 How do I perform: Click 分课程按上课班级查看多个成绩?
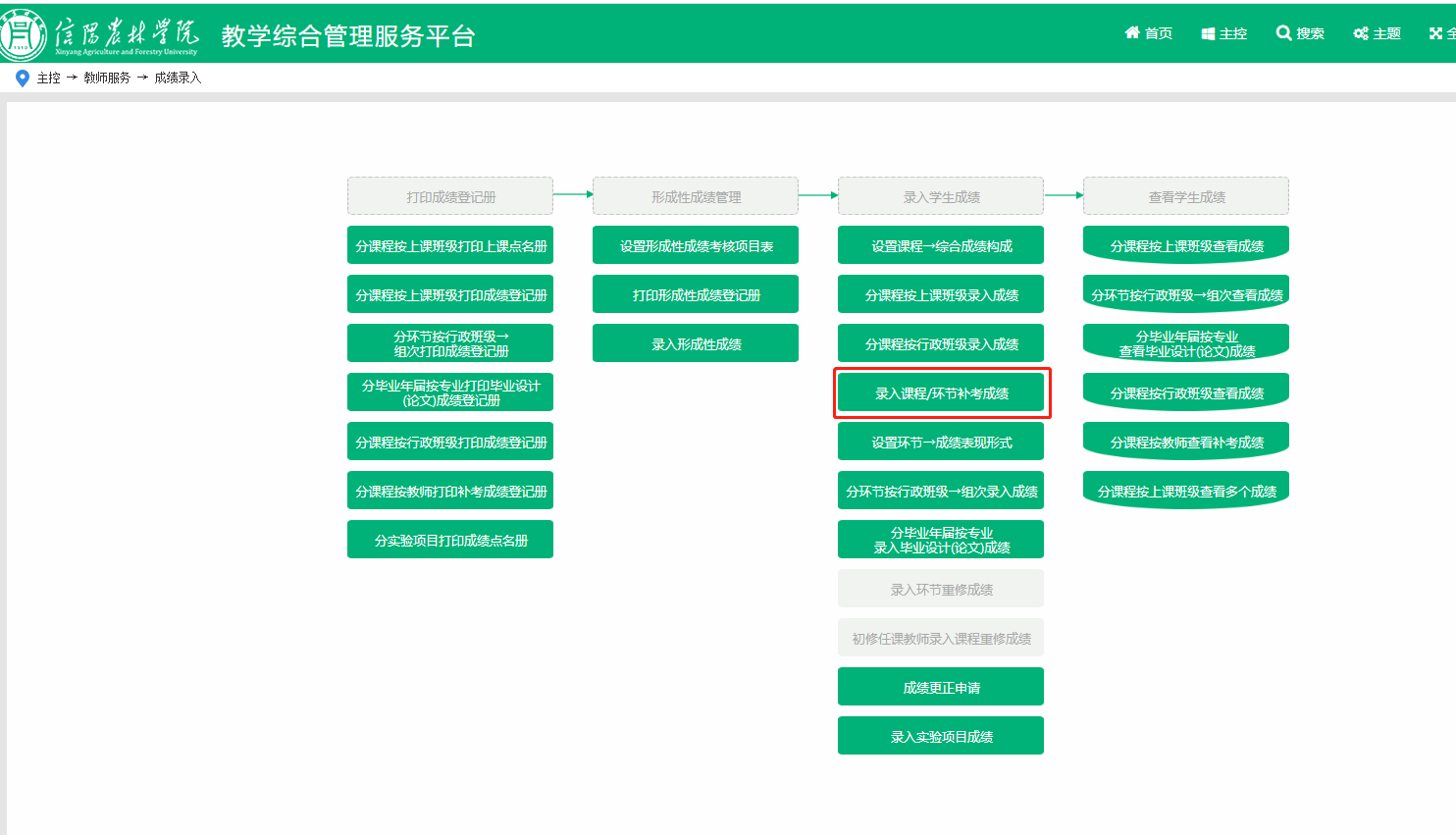(1186, 491)
